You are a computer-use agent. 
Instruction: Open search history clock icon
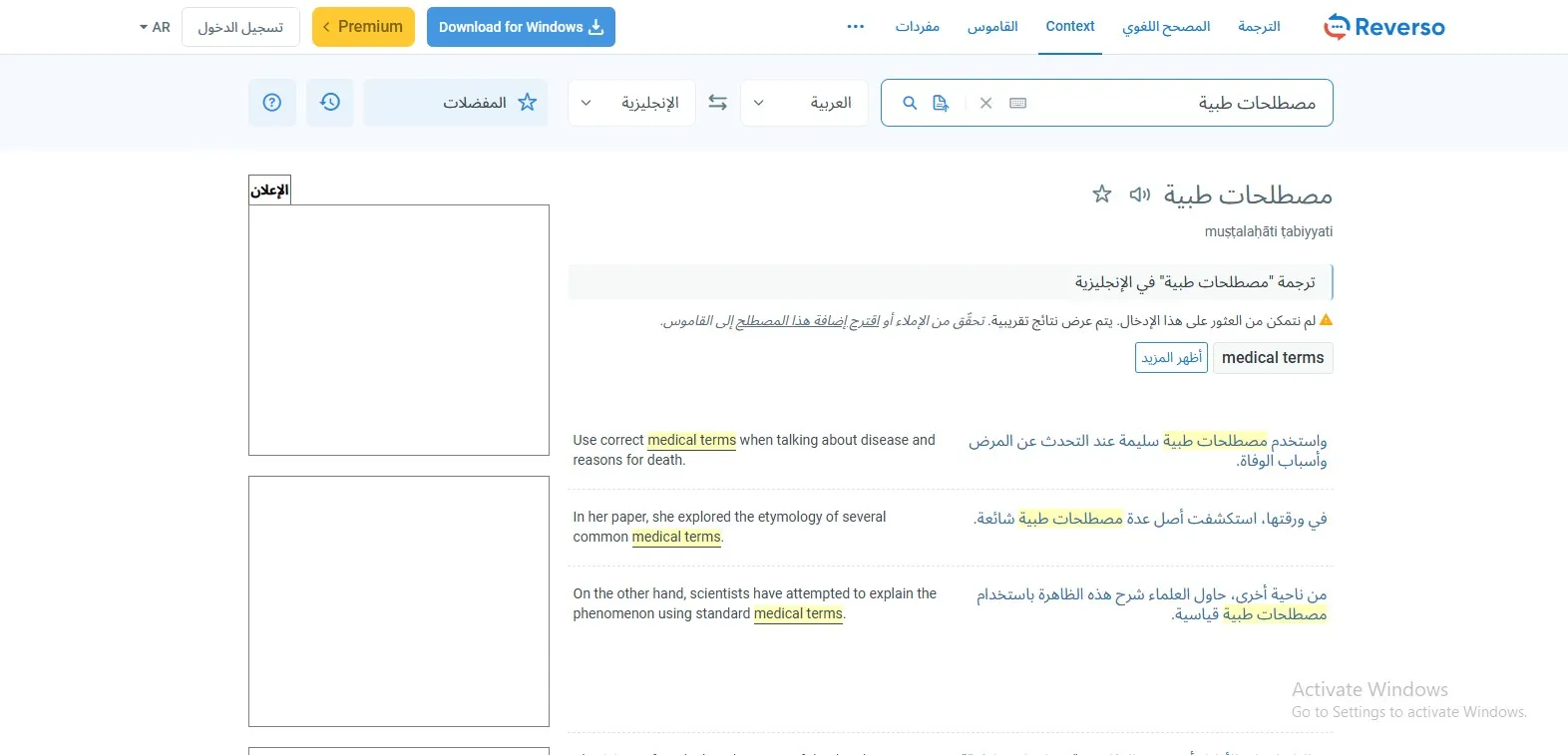click(330, 103)
